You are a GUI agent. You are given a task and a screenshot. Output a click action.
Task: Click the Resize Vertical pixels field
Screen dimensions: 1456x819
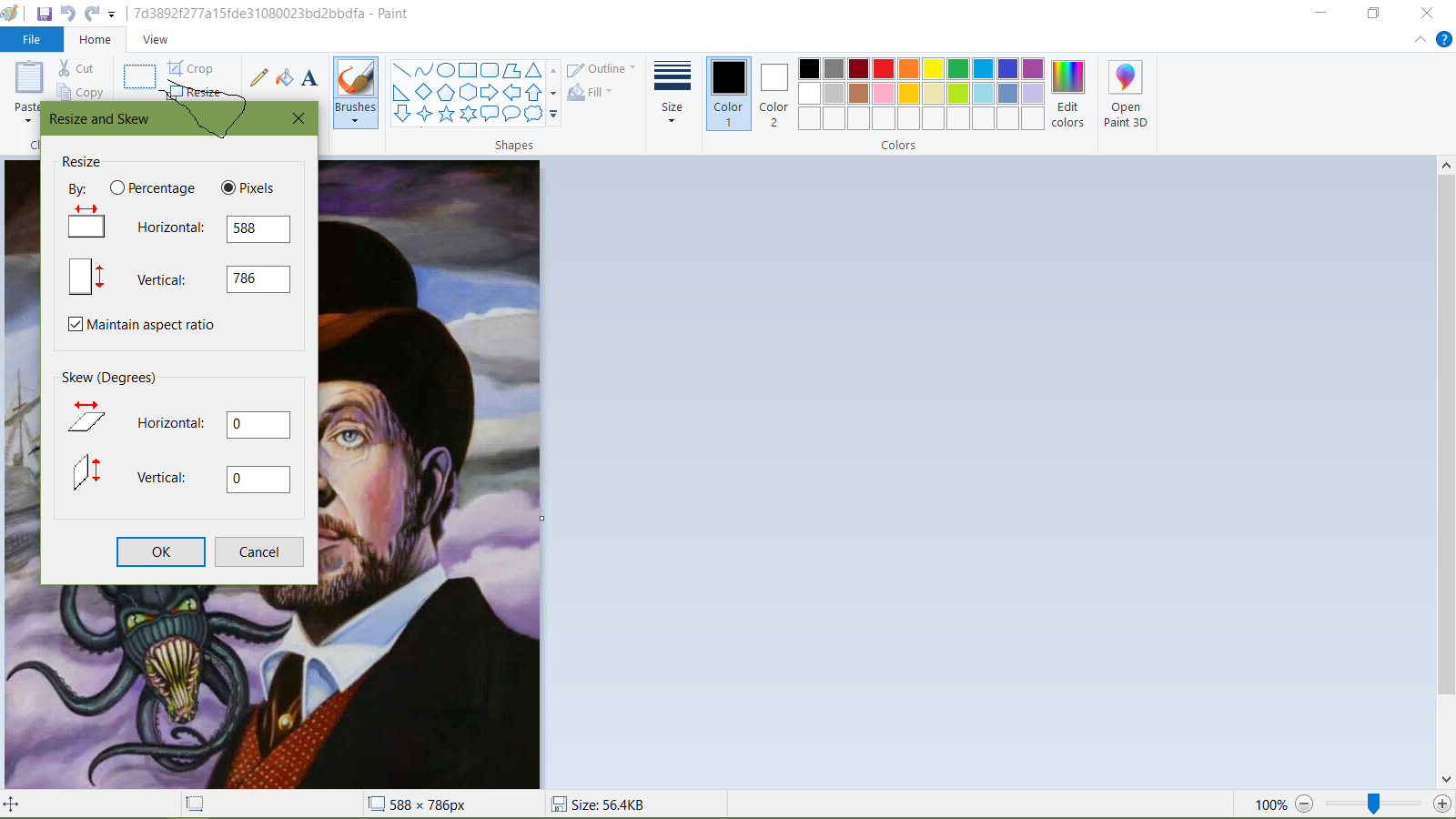(x=258, y=278)
